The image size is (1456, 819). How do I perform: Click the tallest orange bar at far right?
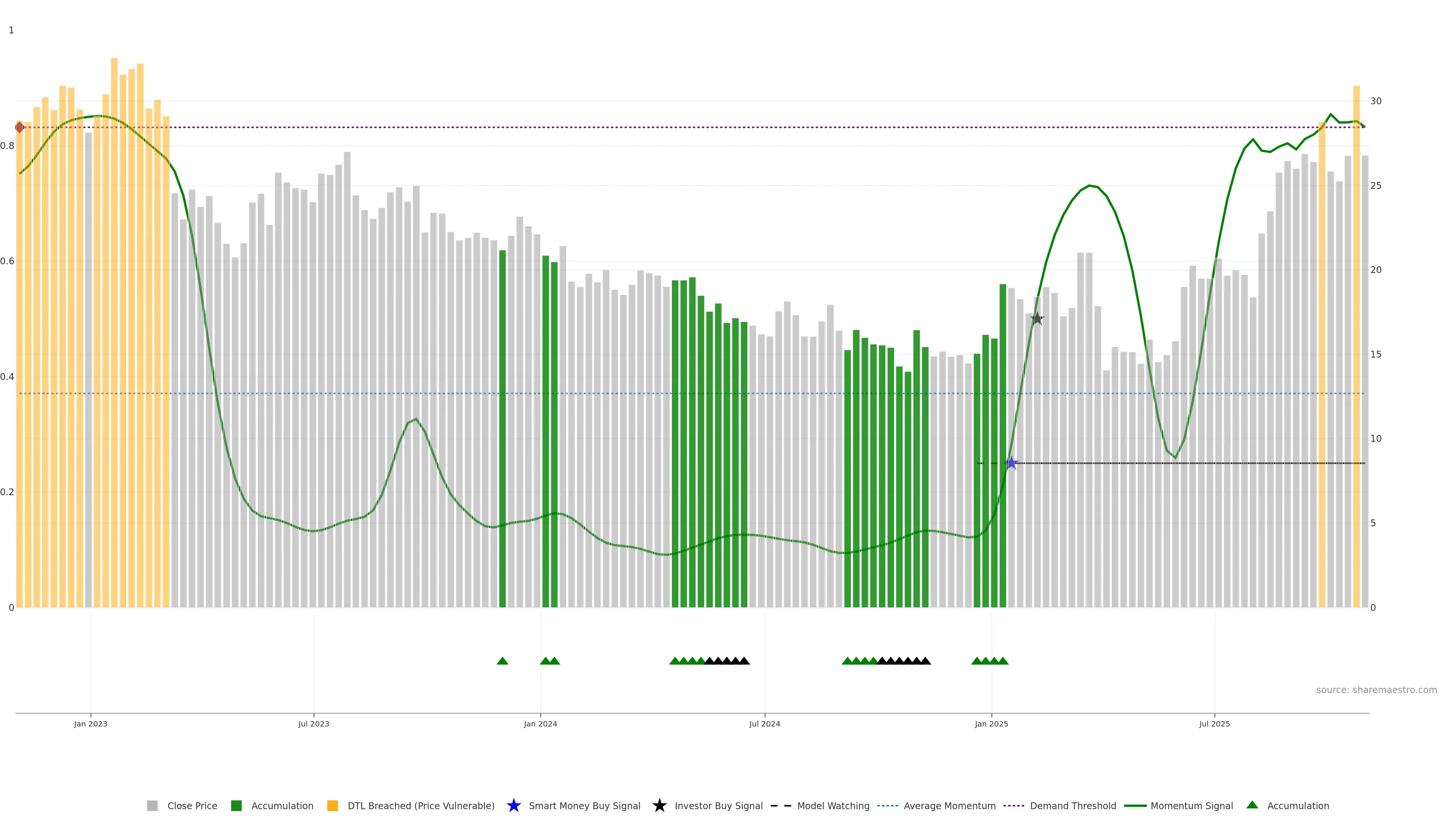(1356, 339)
